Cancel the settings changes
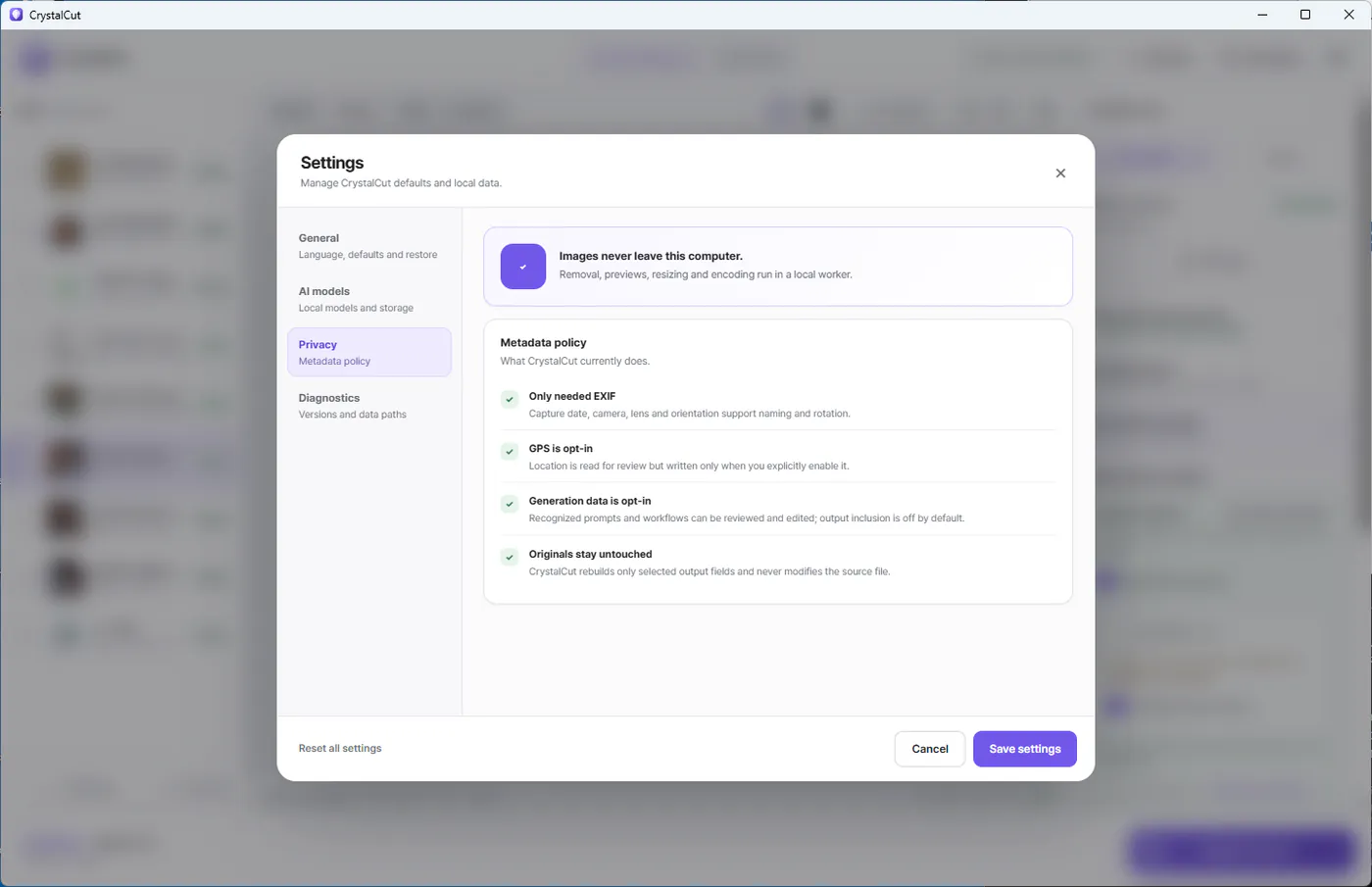 click(x=930, y=749)
